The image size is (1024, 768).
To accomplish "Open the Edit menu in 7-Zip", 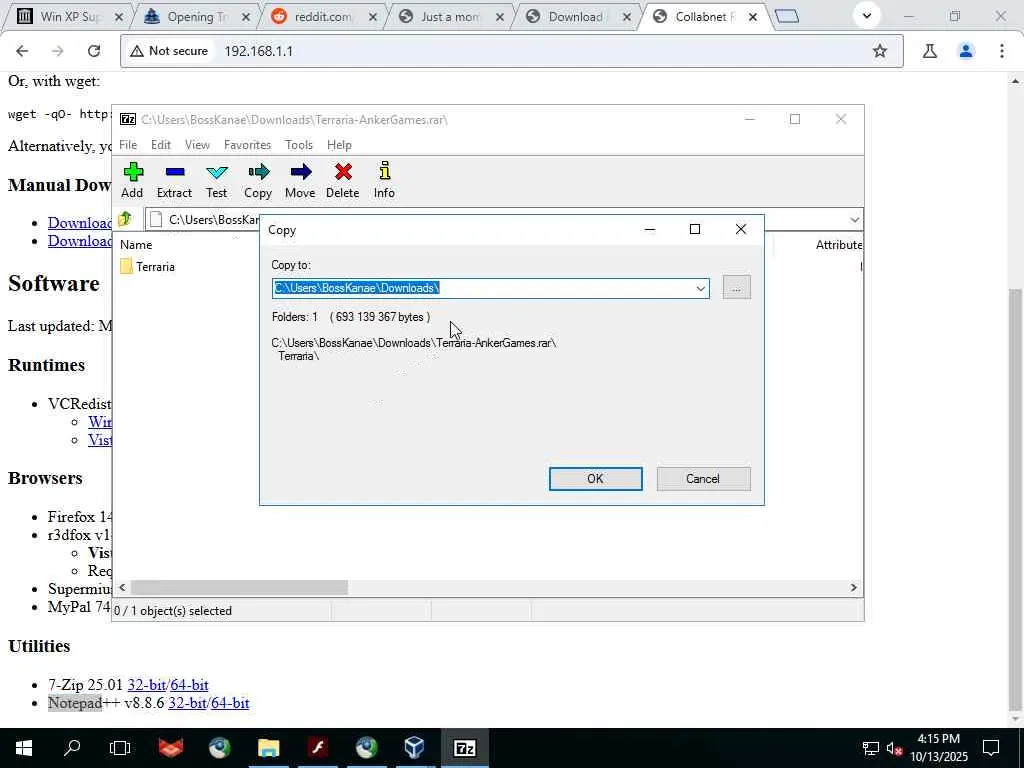I will 161,145.
